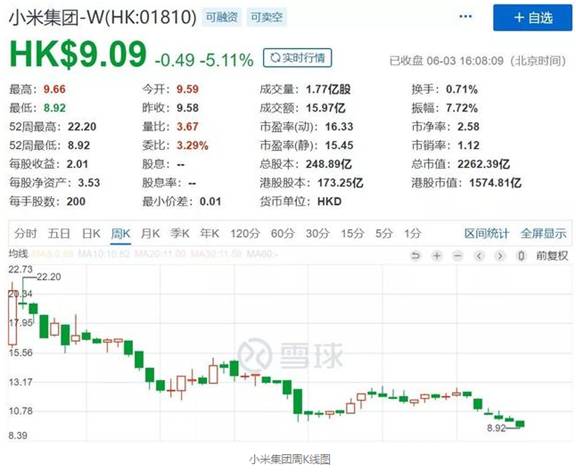This screenshot has height=473, width=576.
Task: Zoom in chart with plus icon
Action: tap(437, 256)
